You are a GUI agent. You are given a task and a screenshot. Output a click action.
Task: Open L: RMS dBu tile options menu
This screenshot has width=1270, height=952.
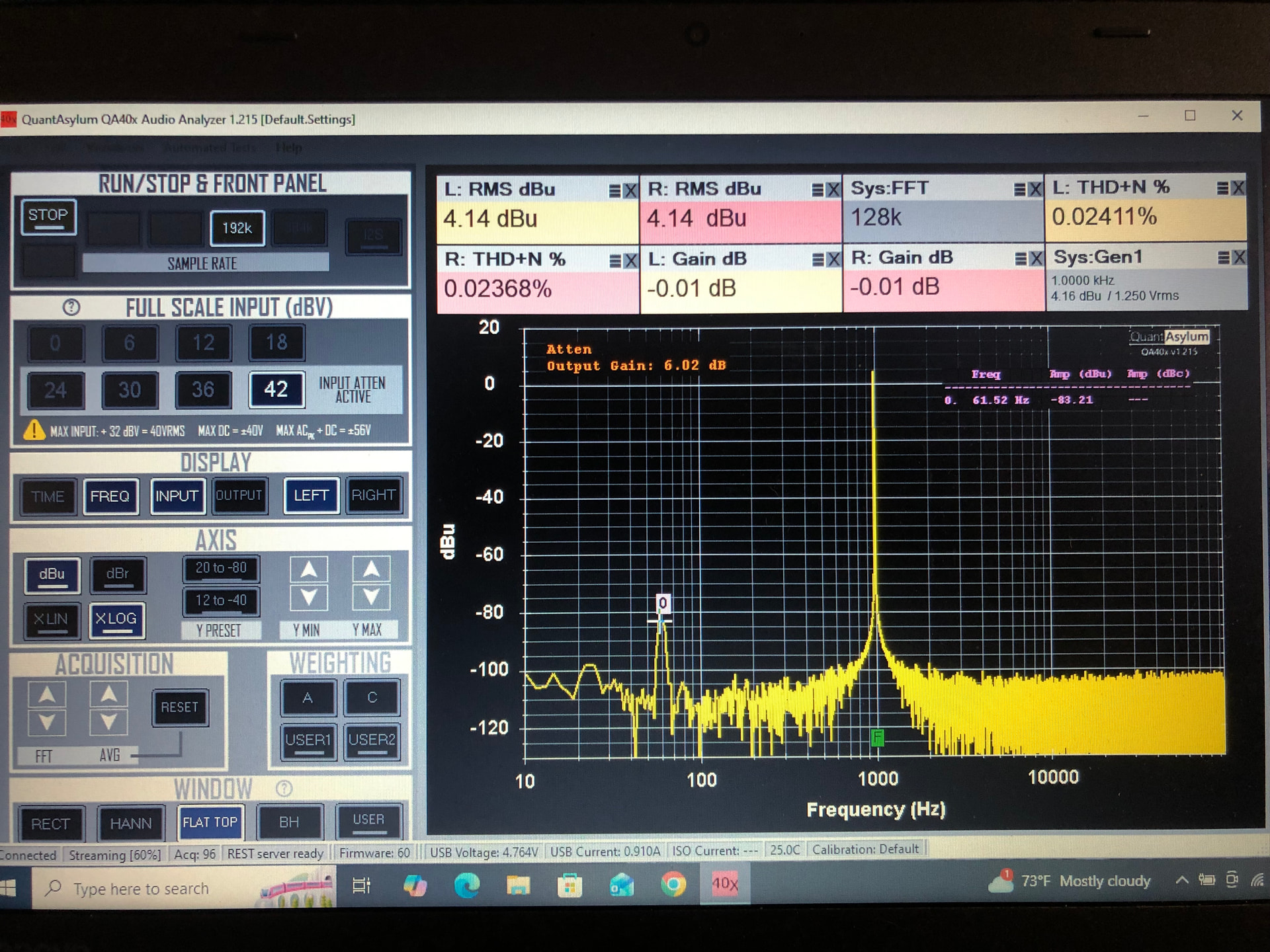coord(614,191)
